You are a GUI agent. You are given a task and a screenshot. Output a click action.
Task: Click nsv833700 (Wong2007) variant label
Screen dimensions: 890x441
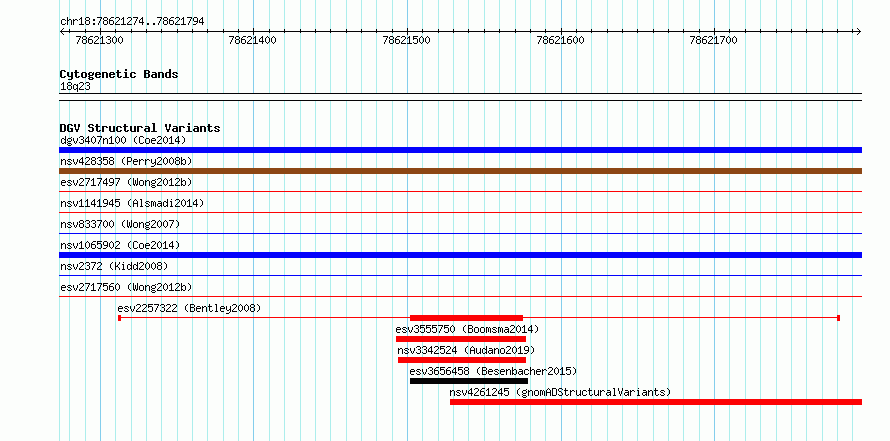pyautogui.click(x=120, y=224)
